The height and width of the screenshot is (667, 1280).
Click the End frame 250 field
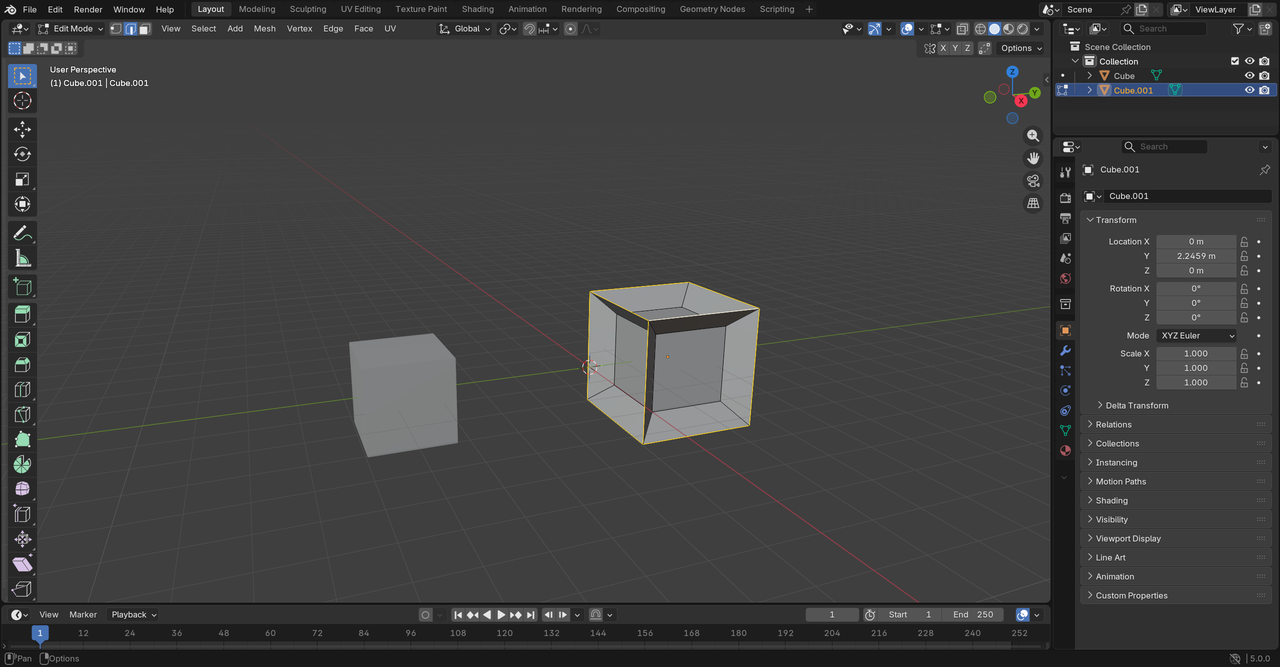tap(974, 615)
